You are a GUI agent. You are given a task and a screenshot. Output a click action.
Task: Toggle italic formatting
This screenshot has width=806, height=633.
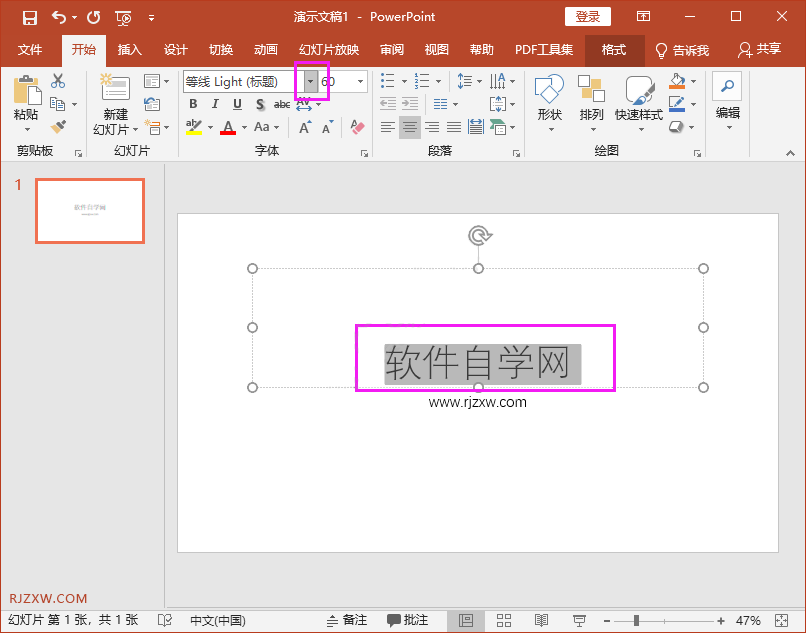click(215, 103)
